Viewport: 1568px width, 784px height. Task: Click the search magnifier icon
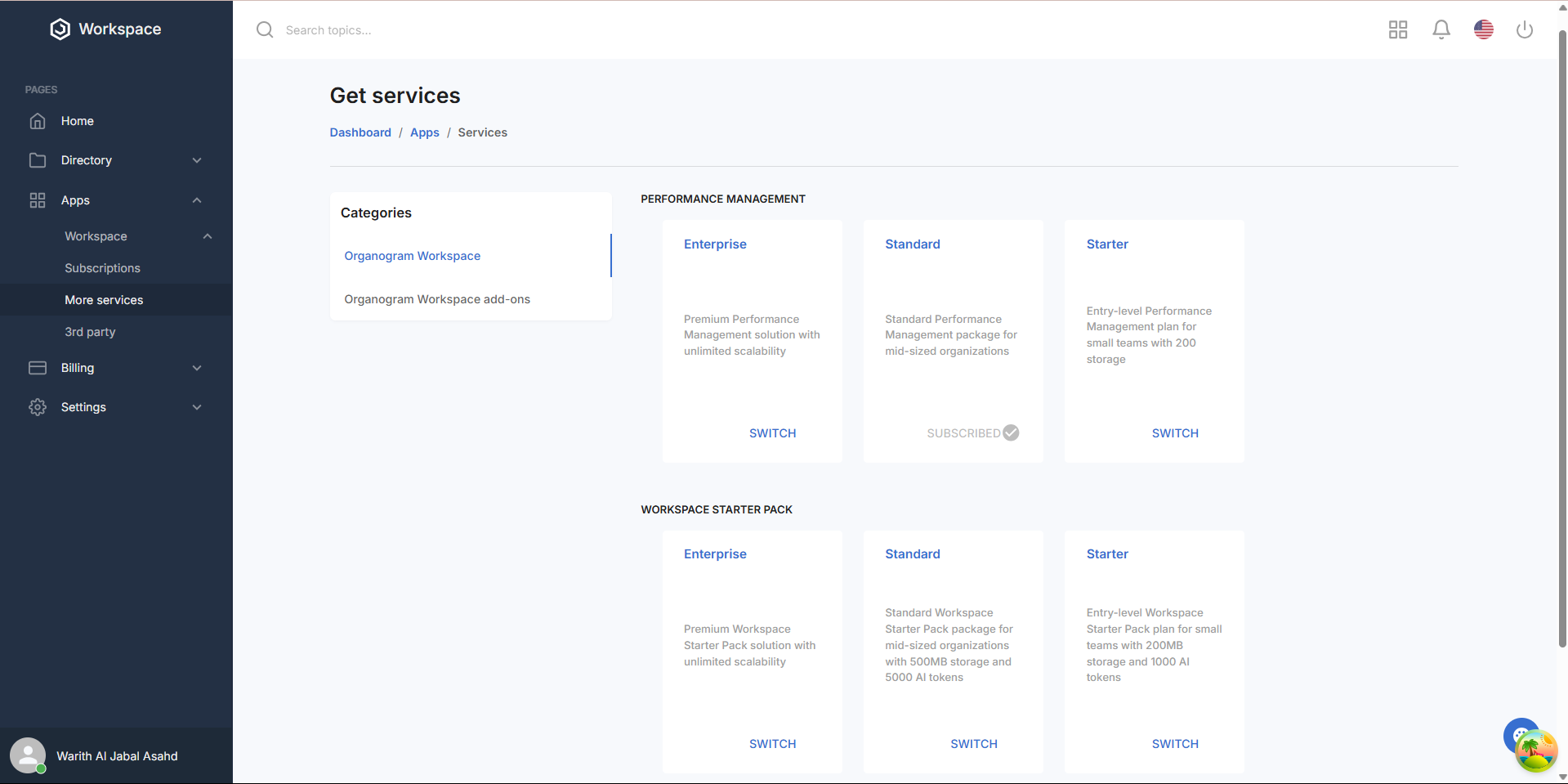(265, 30)
